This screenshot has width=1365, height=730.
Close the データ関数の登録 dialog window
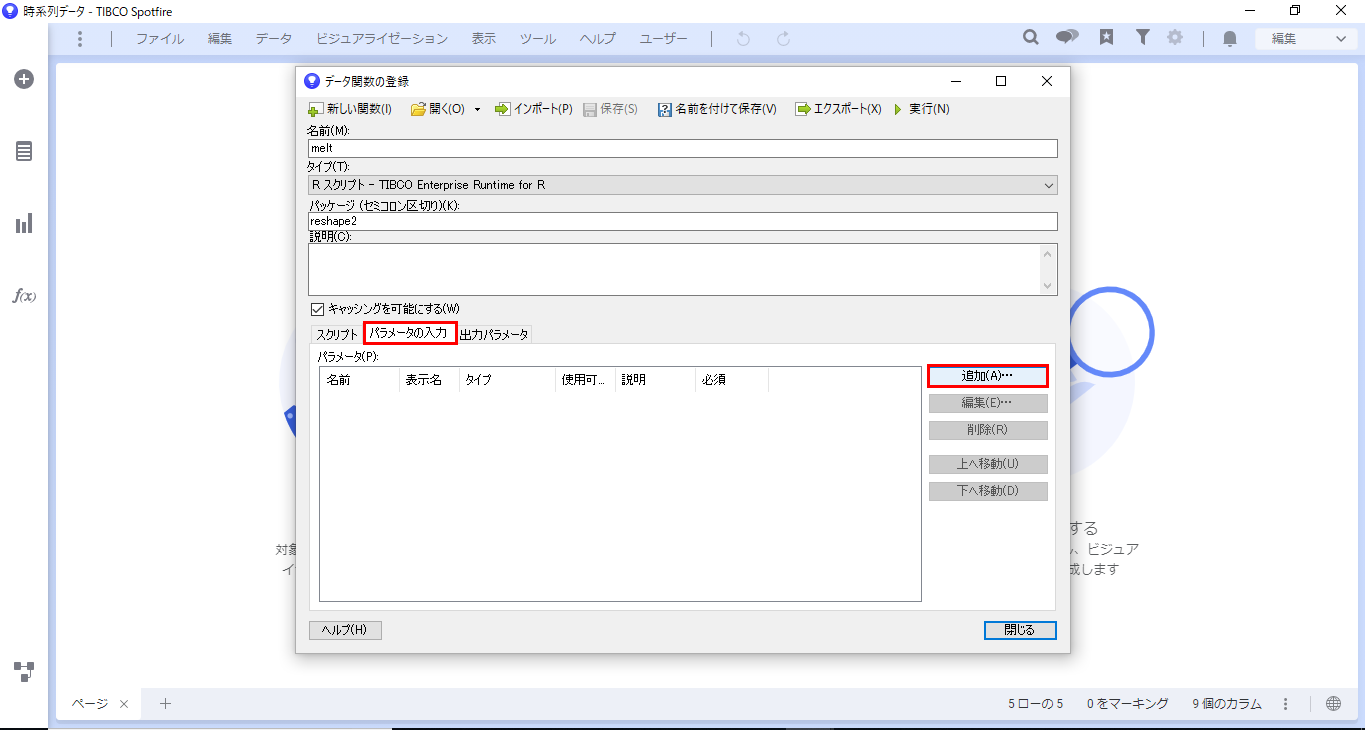[x=1046, y=82]
